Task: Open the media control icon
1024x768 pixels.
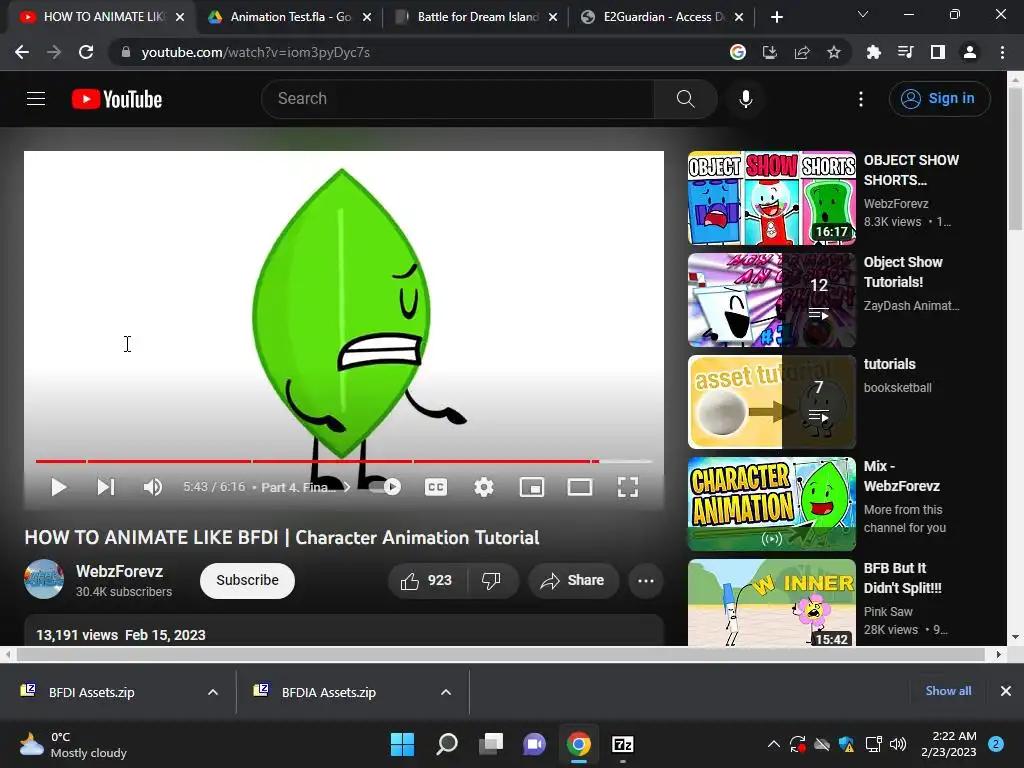Action: pyautogui.click(x=905, y=52)
